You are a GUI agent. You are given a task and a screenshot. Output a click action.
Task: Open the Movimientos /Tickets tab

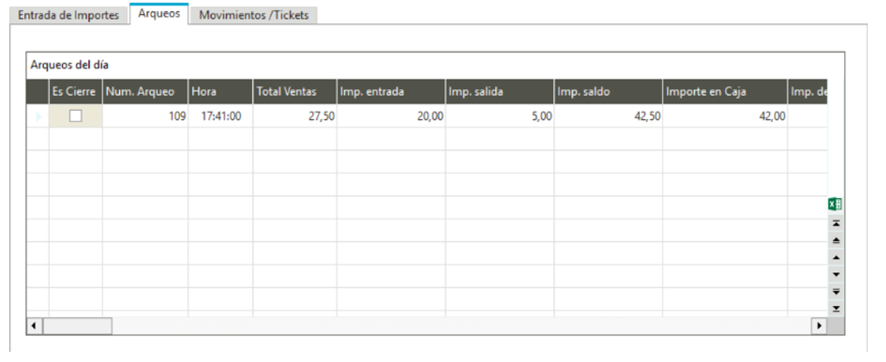(x=254, y=15)
